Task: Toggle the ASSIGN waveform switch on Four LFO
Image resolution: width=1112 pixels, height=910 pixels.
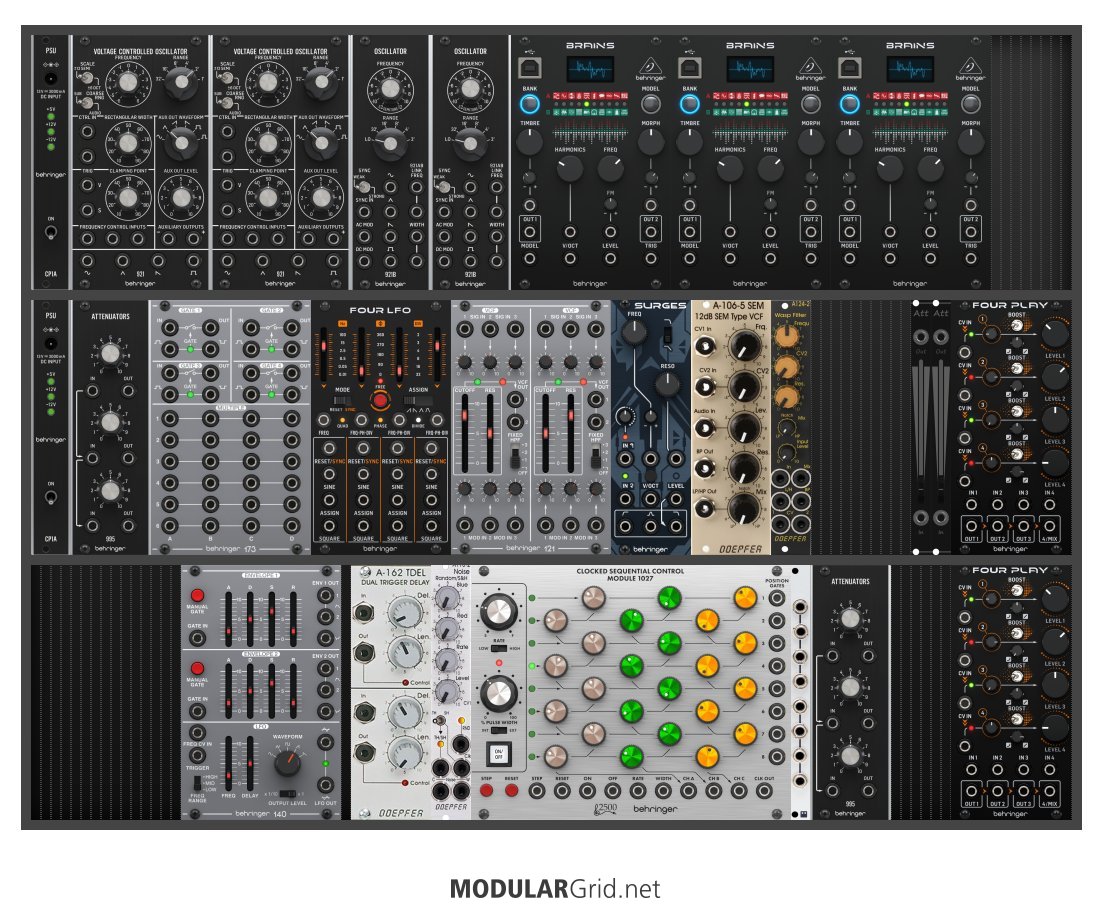Action: tap(417, 401)
